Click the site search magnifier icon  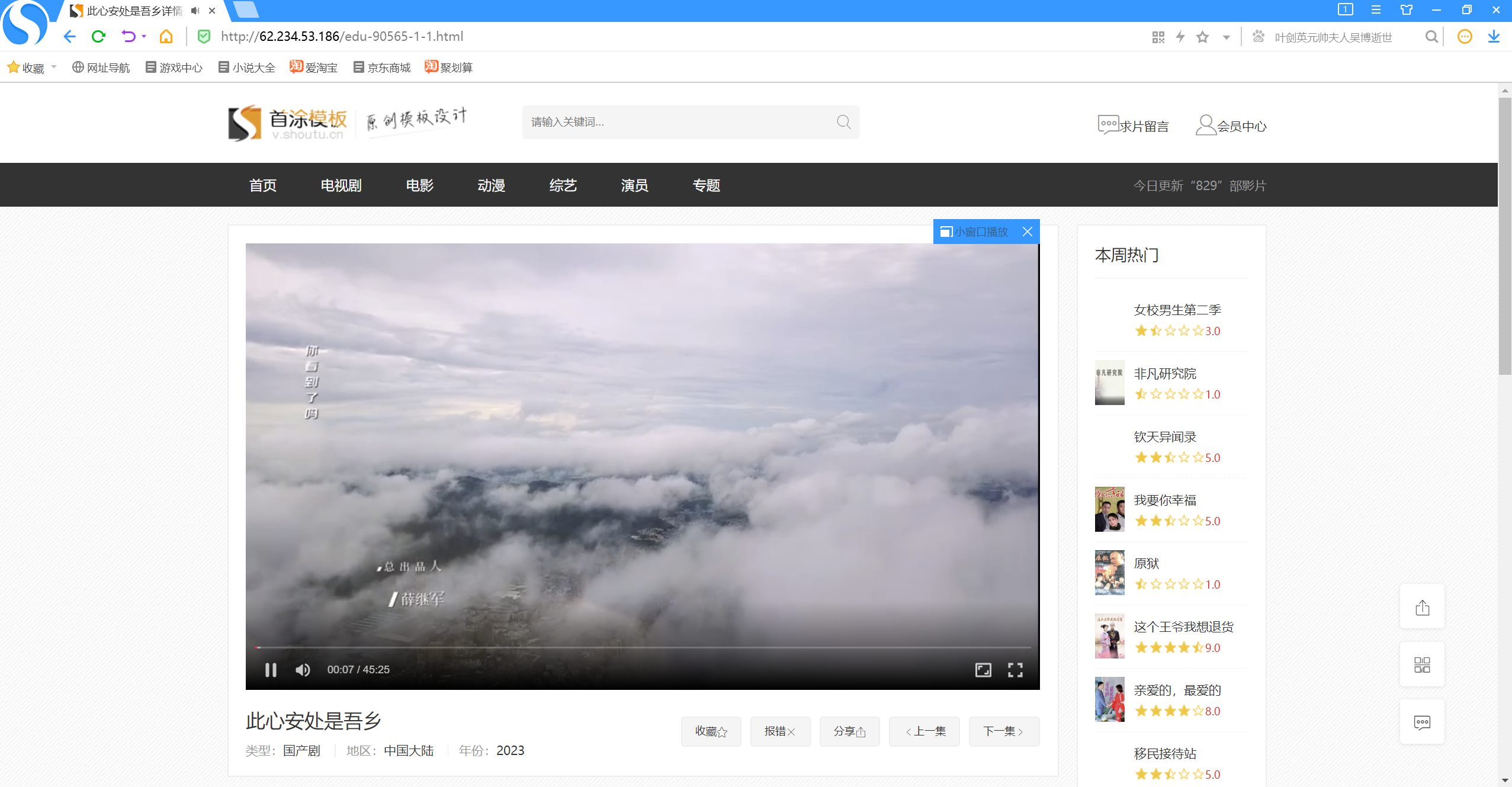pos(843,122)
